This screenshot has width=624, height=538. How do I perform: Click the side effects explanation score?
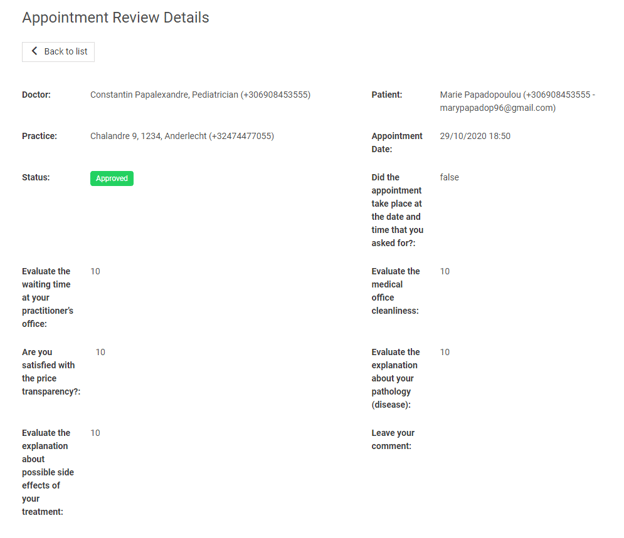tap(95, 433)
